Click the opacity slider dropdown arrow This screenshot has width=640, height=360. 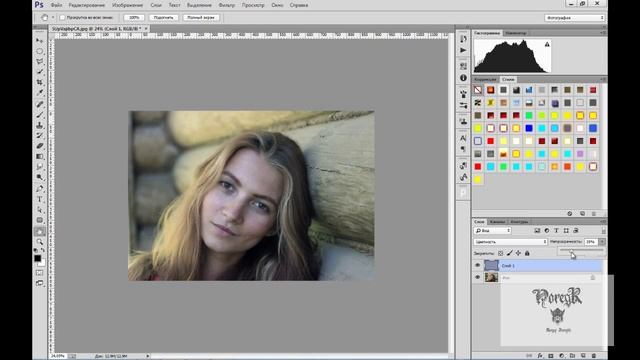click(x=602, y=242)
